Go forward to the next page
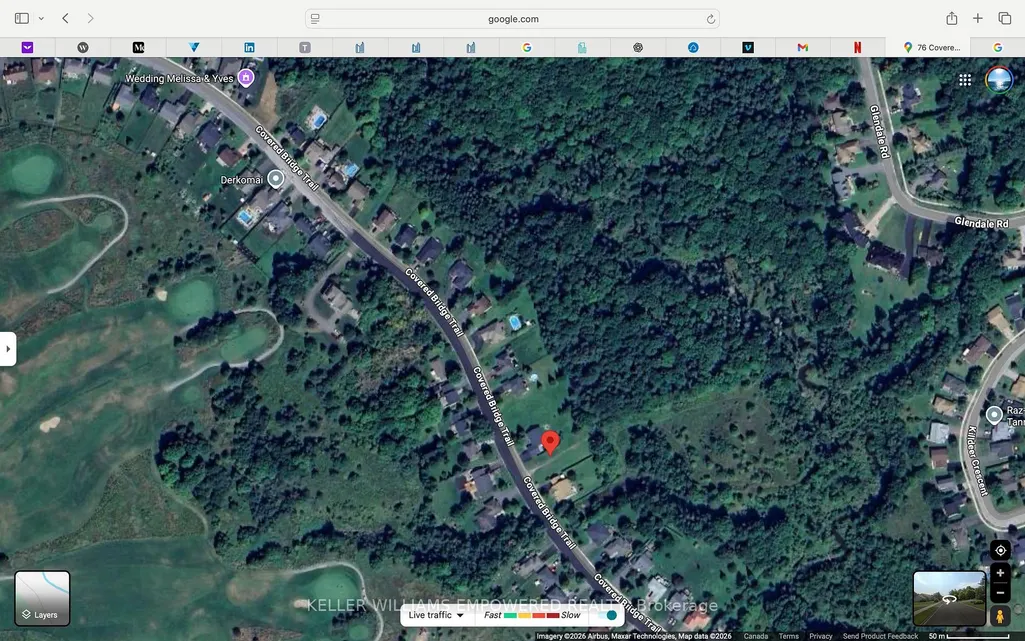 [90, 18]
